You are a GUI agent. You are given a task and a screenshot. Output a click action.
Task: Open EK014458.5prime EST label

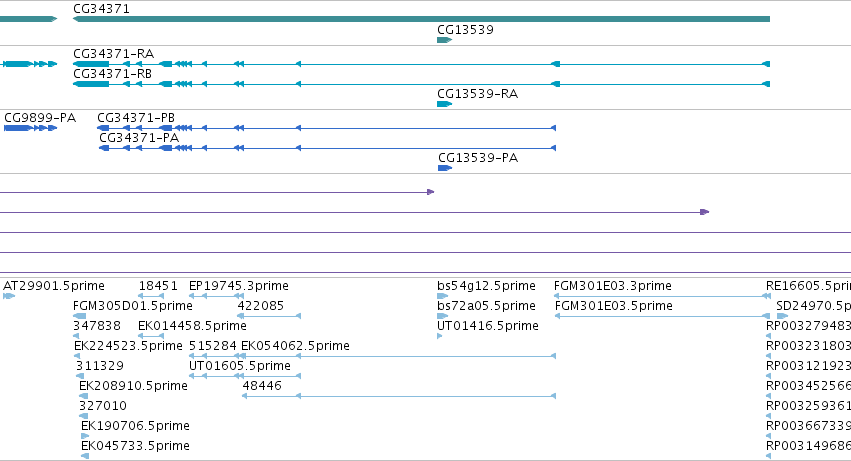click(192, 326)
